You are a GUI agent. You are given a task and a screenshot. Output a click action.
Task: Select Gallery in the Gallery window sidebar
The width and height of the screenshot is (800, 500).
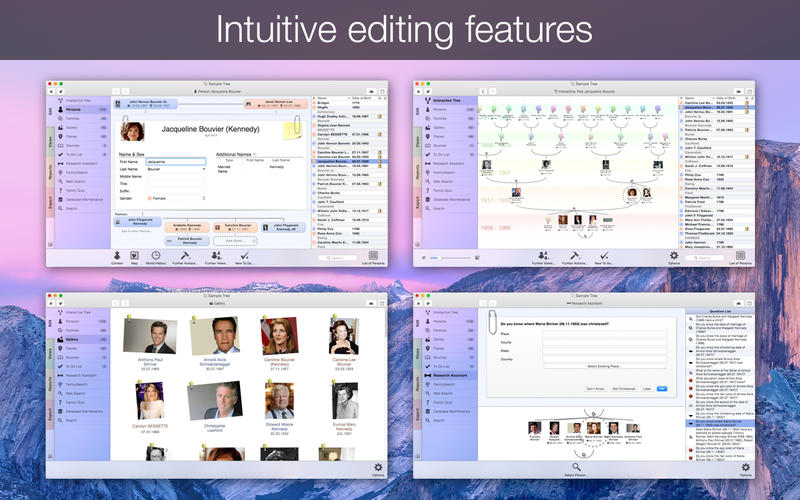coord(82,339)
